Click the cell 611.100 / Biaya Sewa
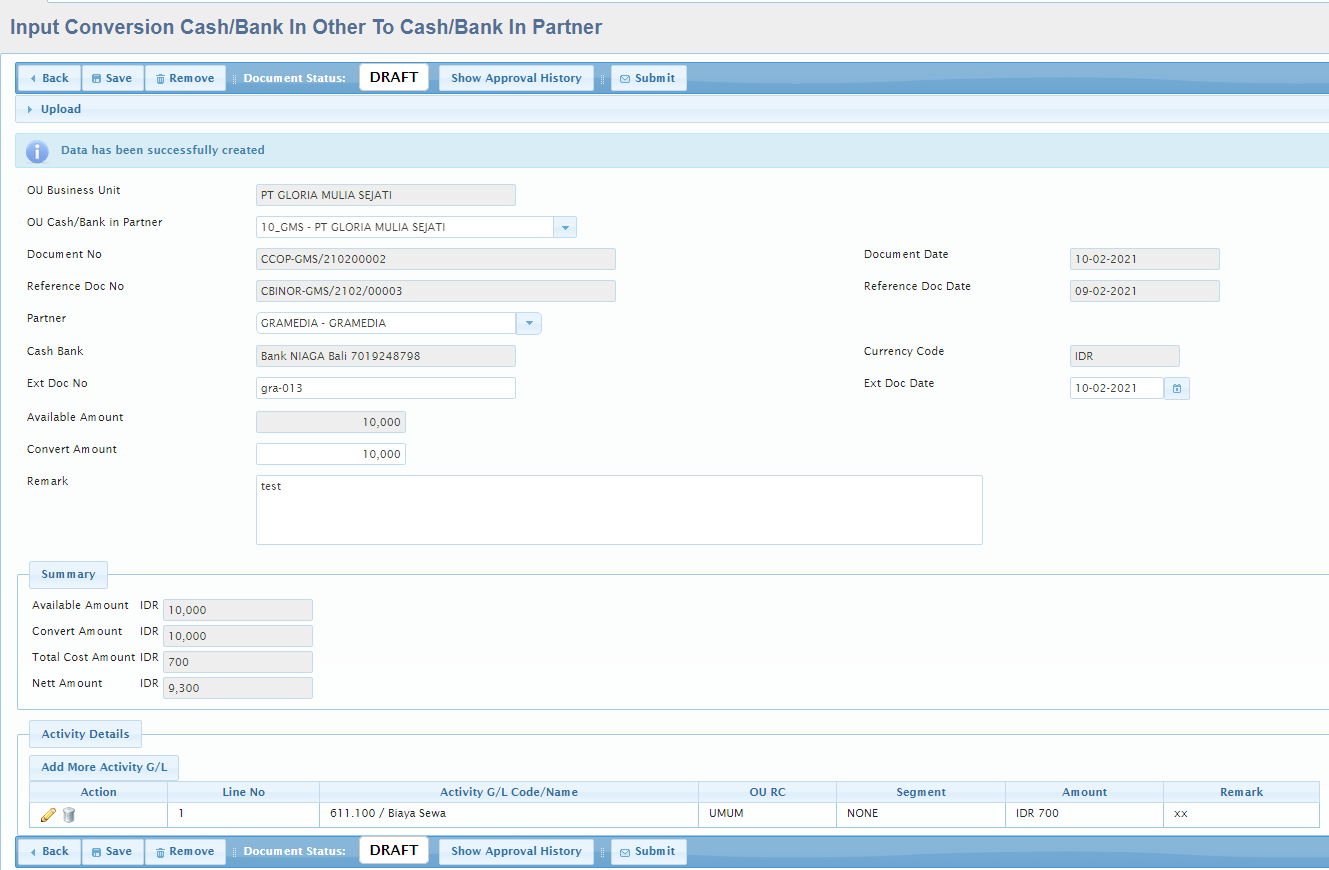 pos(509,814)
